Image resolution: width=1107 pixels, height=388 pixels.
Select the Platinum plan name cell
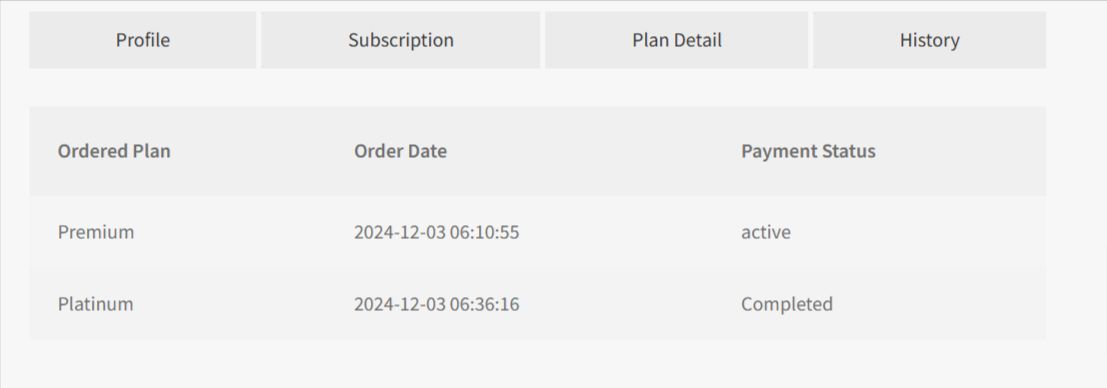tap(95, 304)
